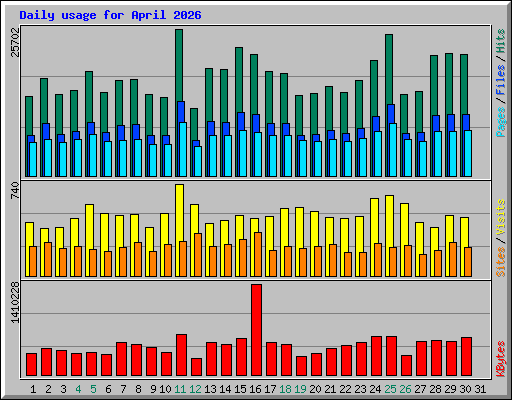Click the red KBytes legend label
The height and width of the screenshot is (400, 512).
(501, 359)
